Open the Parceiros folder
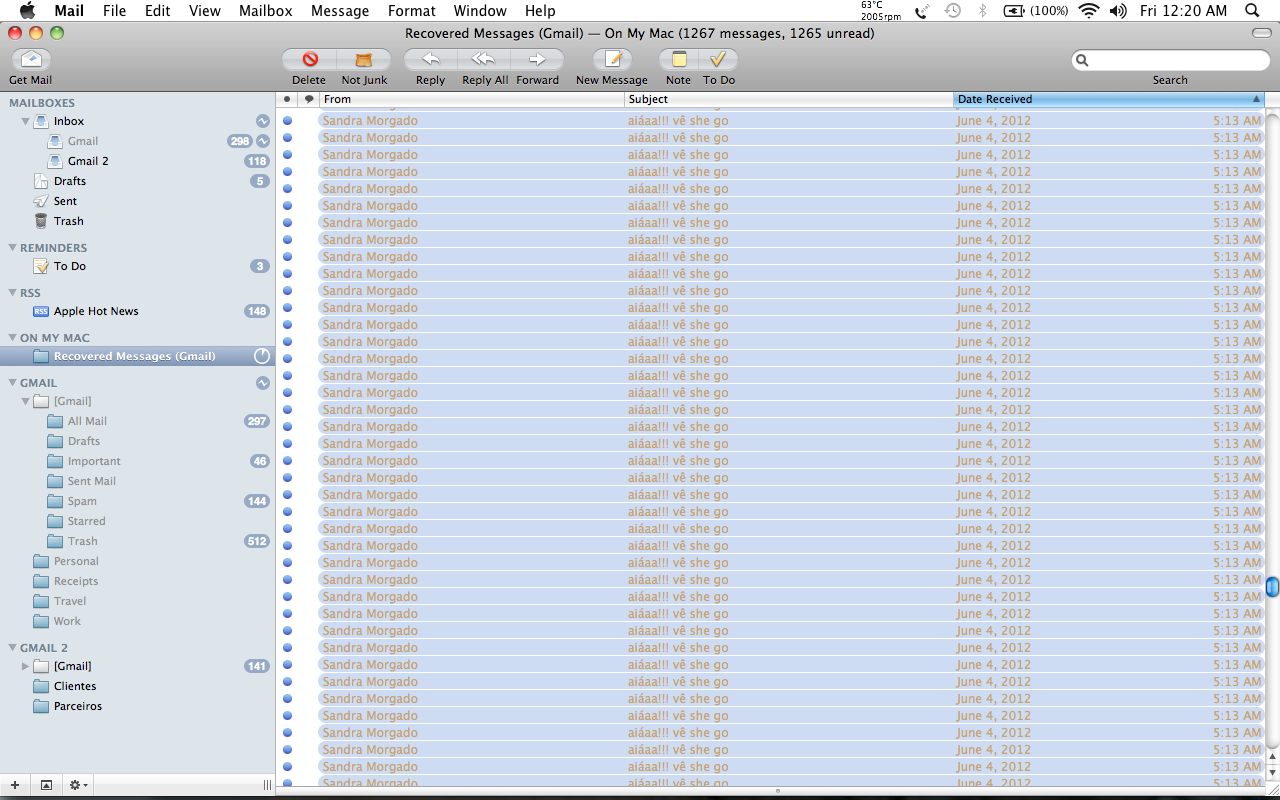The height and width of the screenshot is (800, 1280). pos(78,706)
